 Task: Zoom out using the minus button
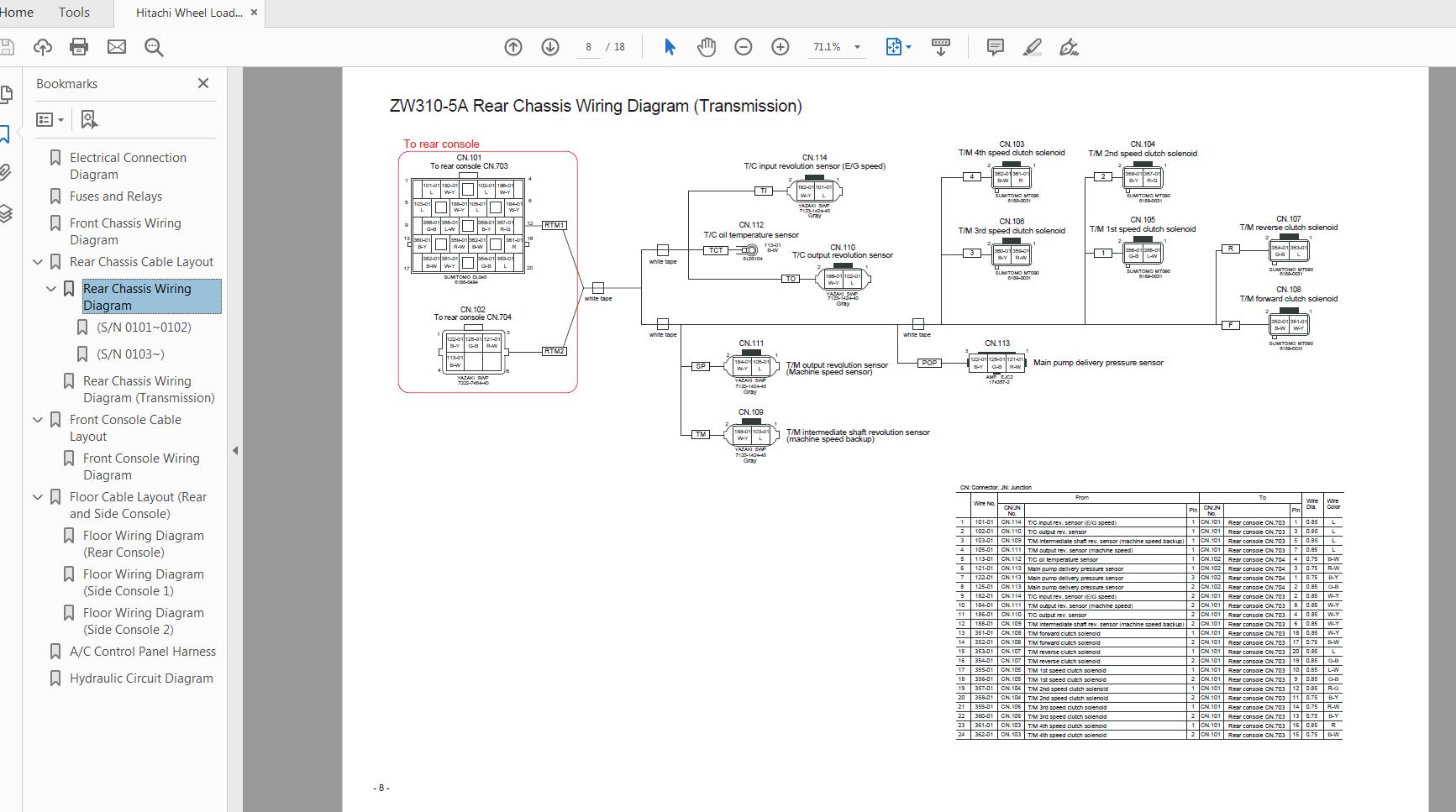744,47
